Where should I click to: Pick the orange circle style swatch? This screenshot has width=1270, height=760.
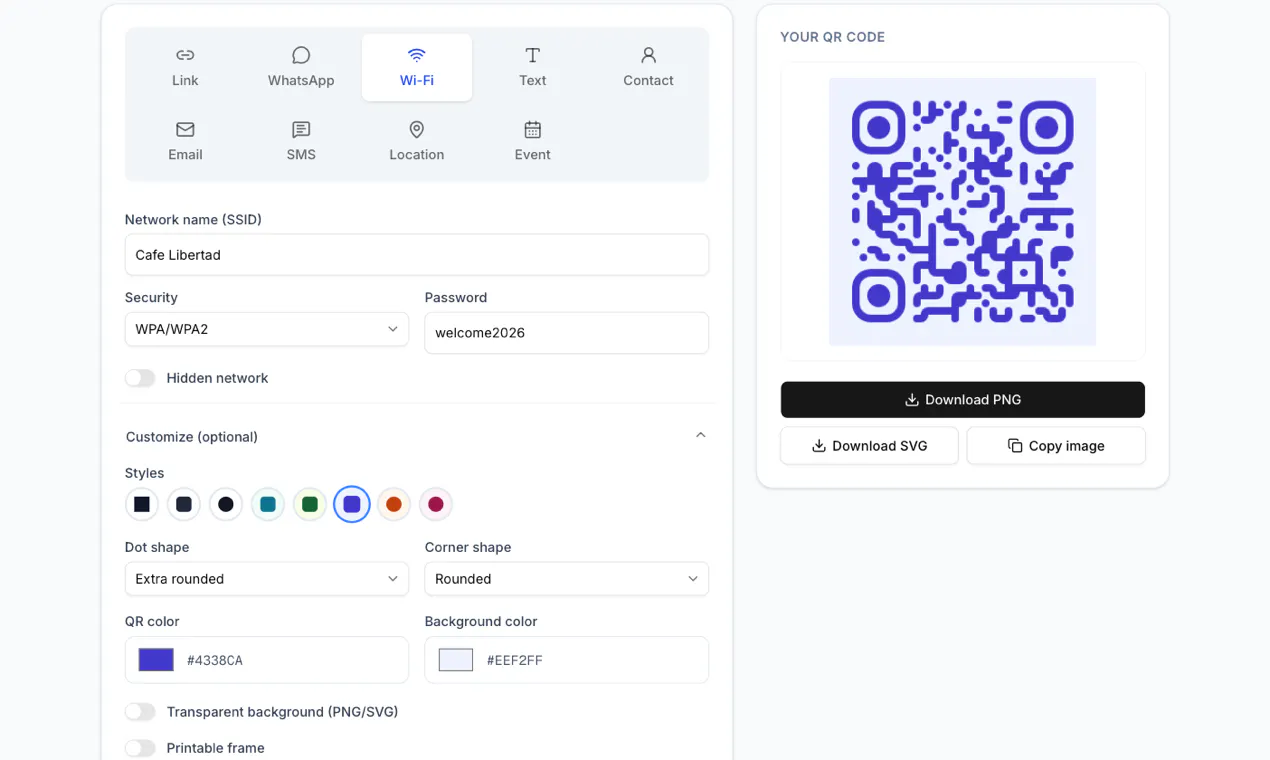(x=394, y=504)
